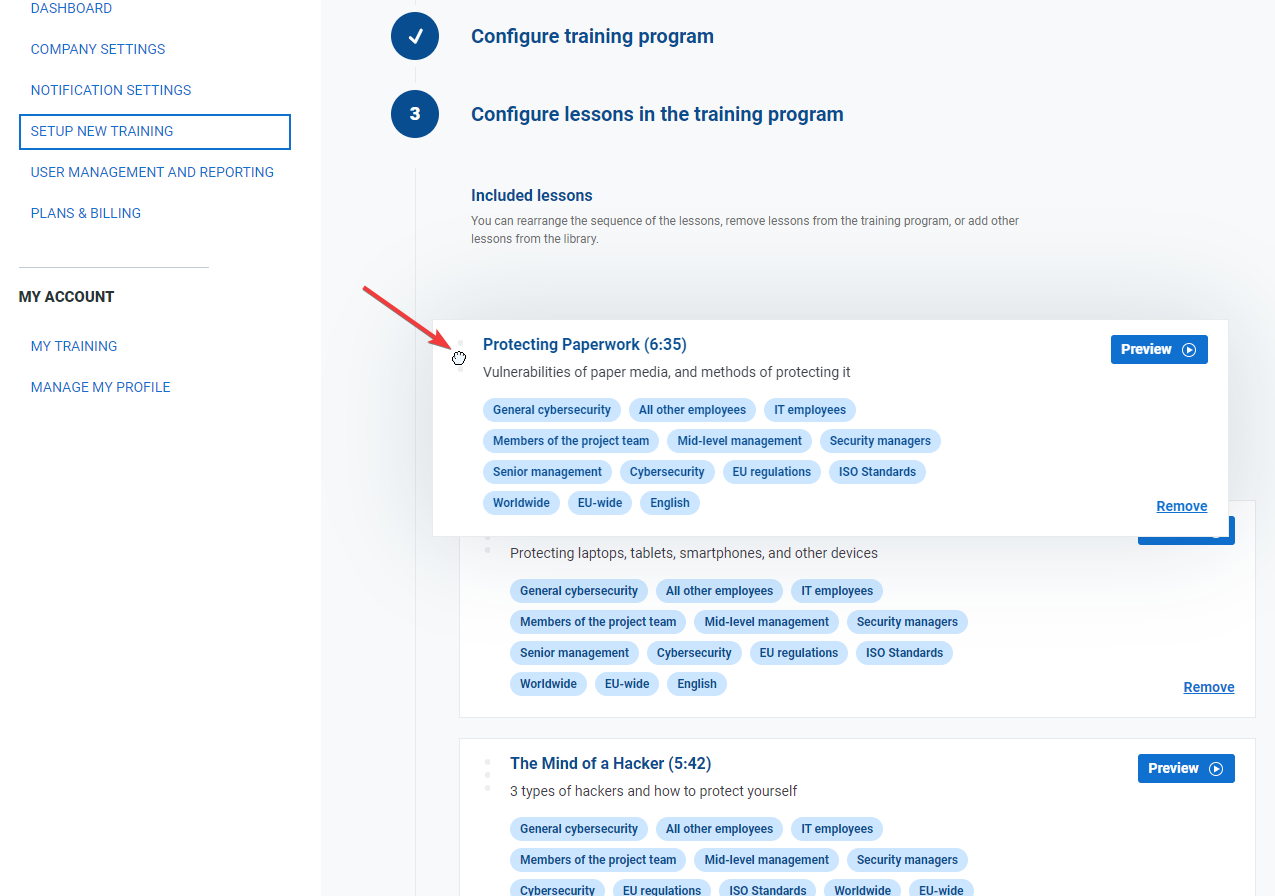Click the step 3 number circle

tap(415, 114)
